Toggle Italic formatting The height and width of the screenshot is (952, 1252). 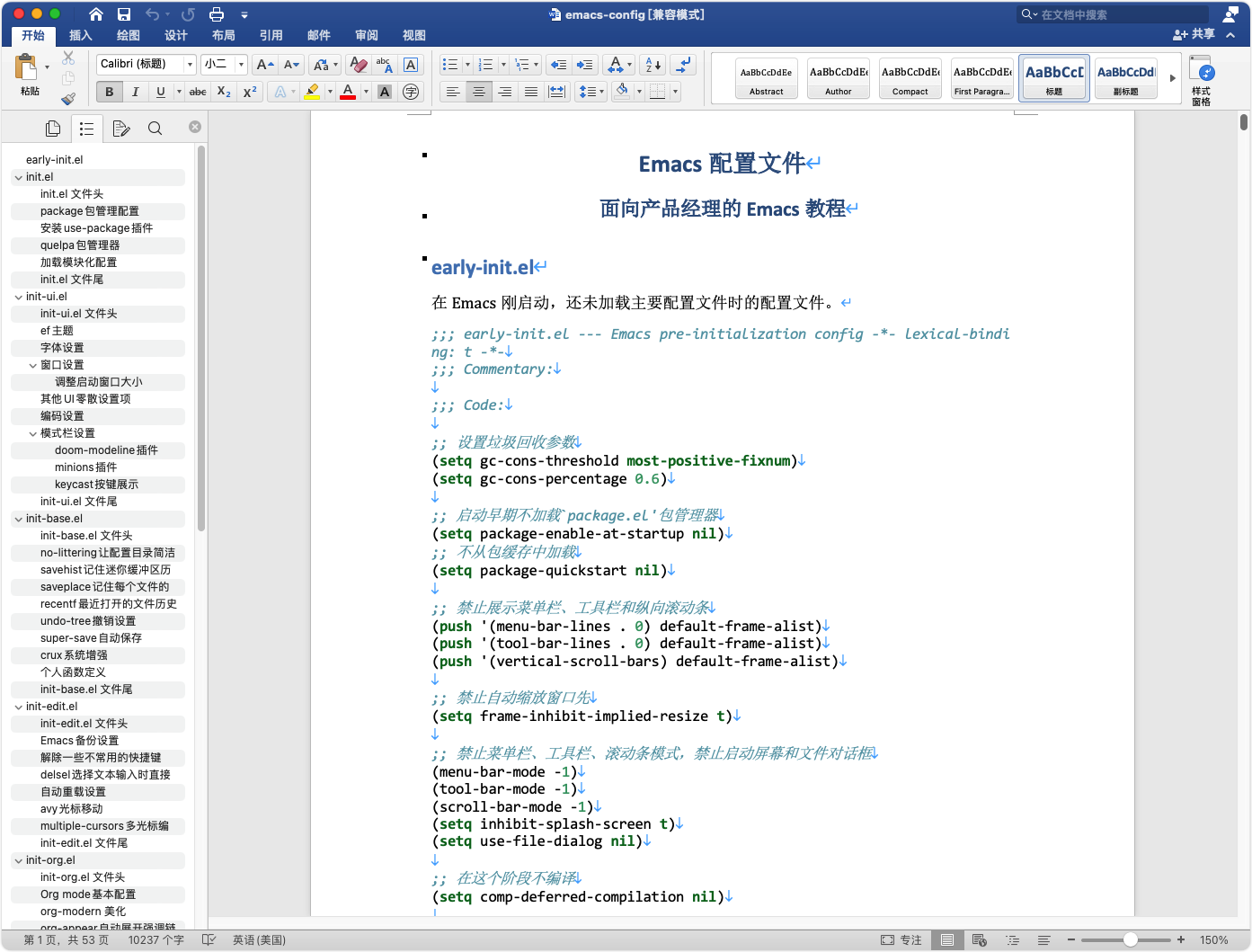point(136,92)
